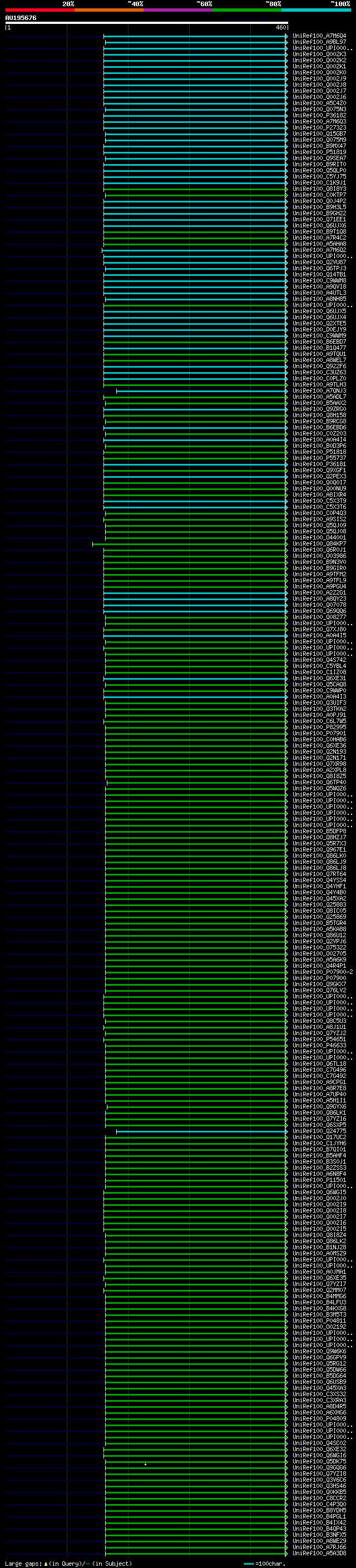Open hit UniRef100_A9BL97

pos(319,42)
